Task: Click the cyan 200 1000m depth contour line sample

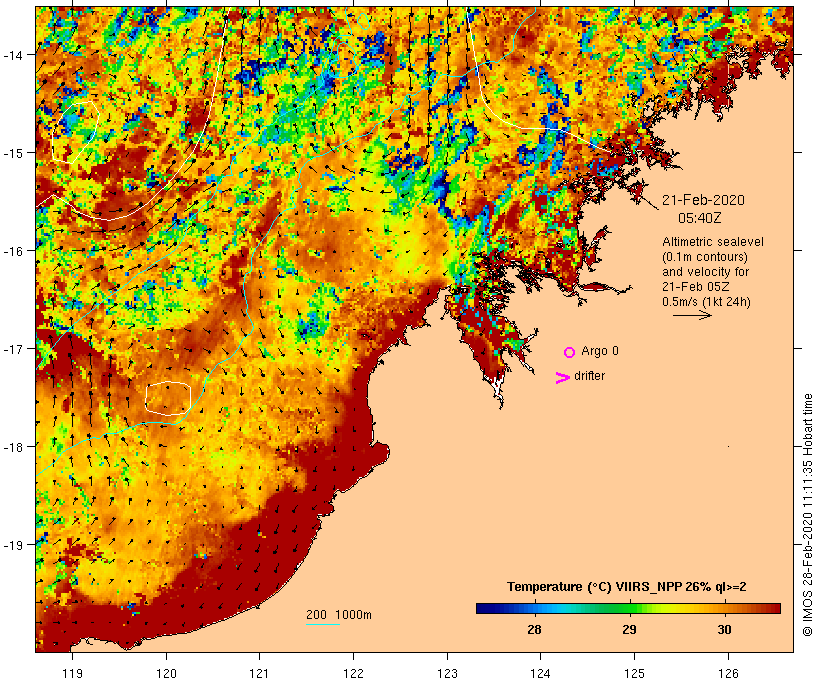Action: pos(323,624)
